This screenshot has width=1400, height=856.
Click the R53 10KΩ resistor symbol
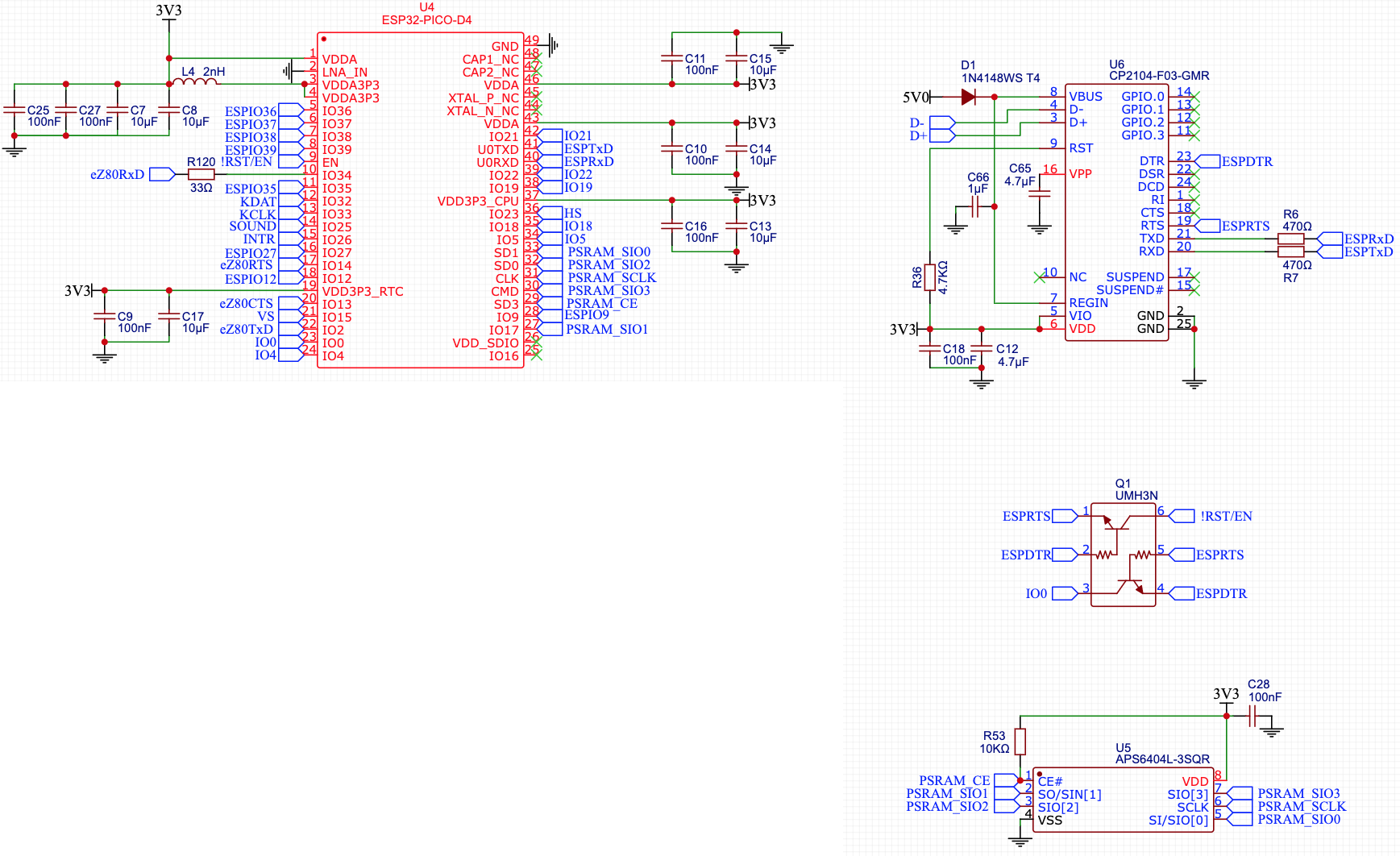[x=1020, y=742]
